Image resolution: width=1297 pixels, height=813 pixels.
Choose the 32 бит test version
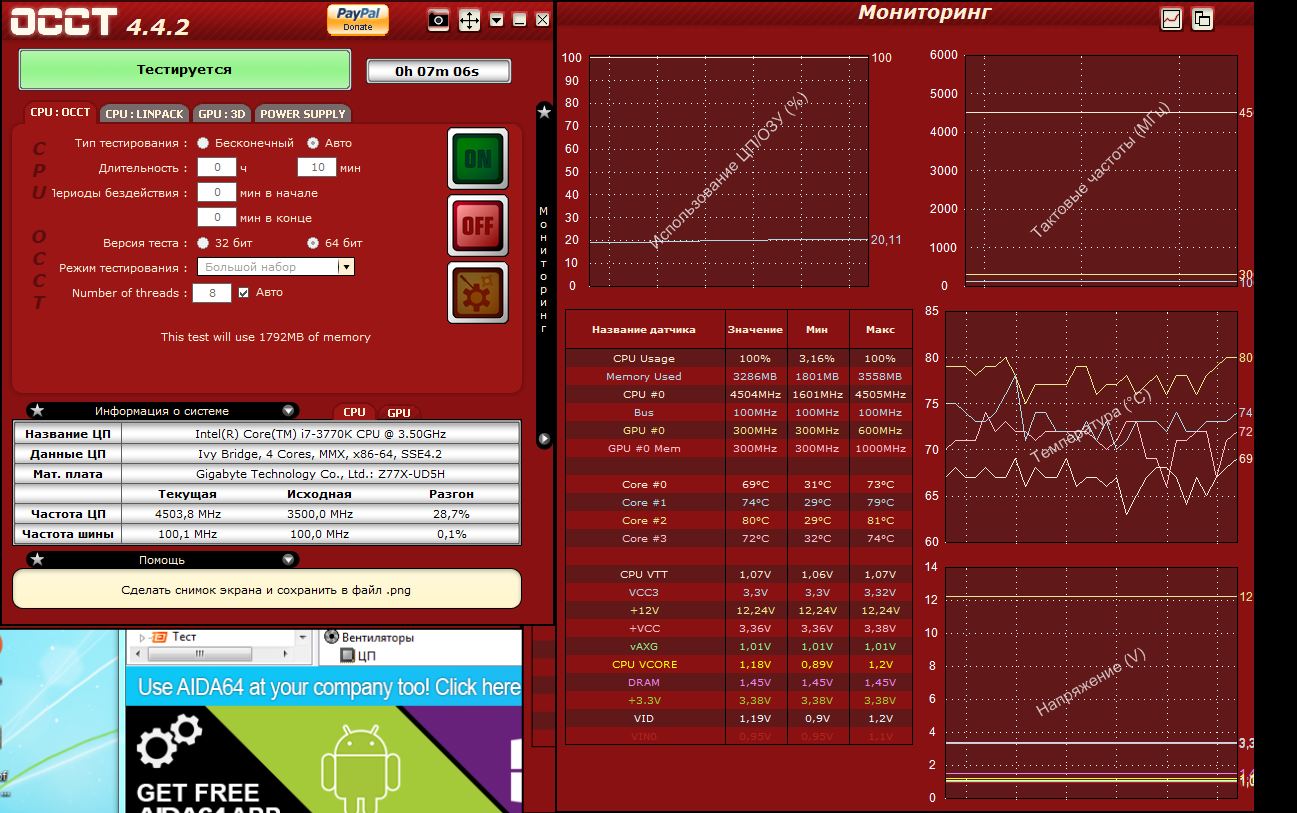pyautogui.click(x=203, y=243)
